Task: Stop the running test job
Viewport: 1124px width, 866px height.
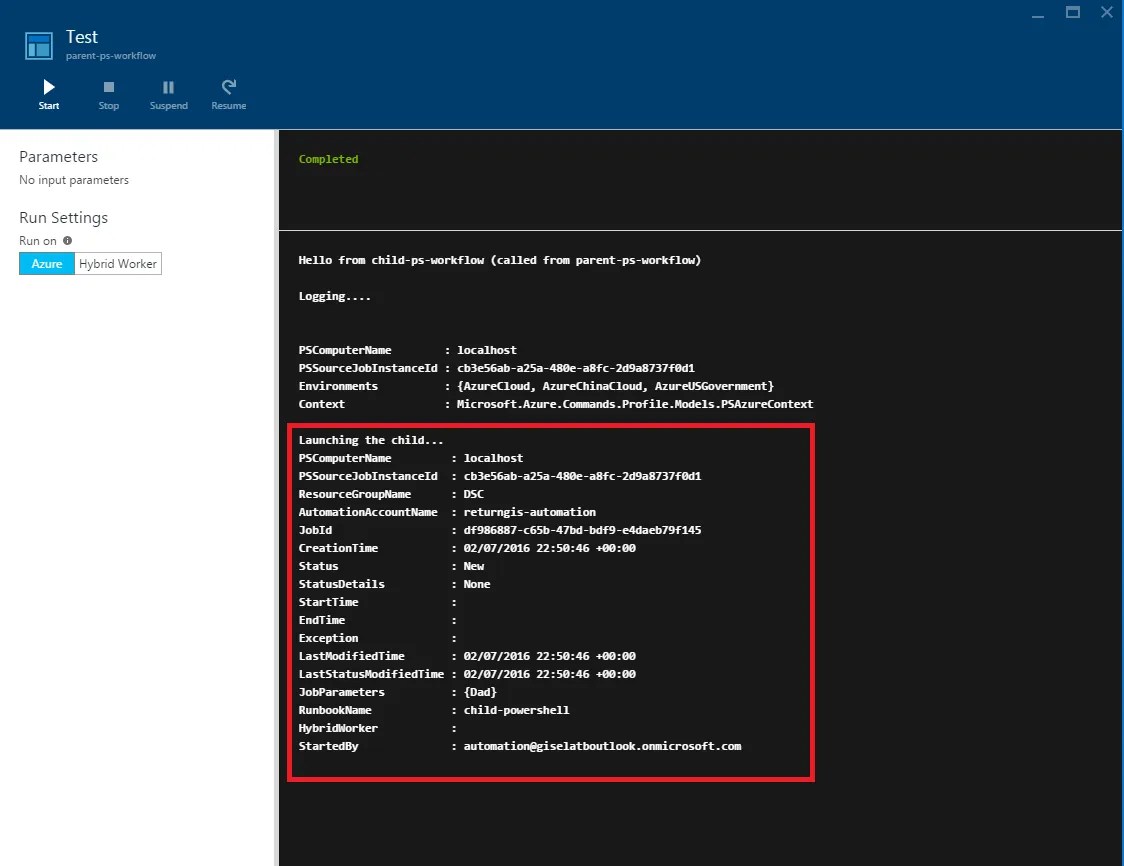Action: click(x=108, y=95)
